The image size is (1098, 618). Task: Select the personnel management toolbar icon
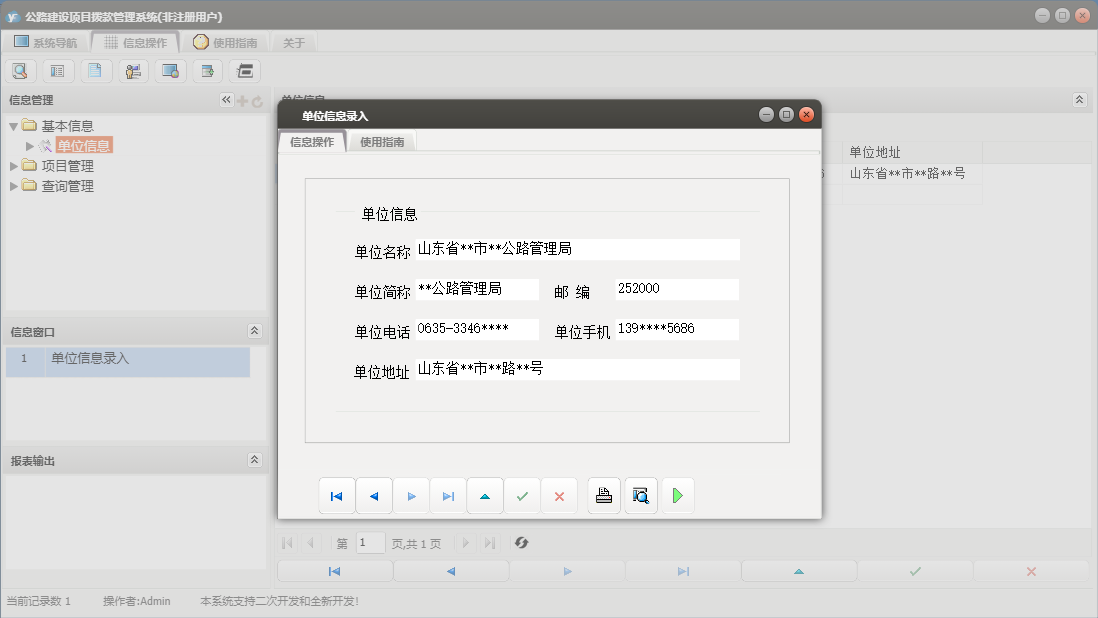(x=132, y=70)
